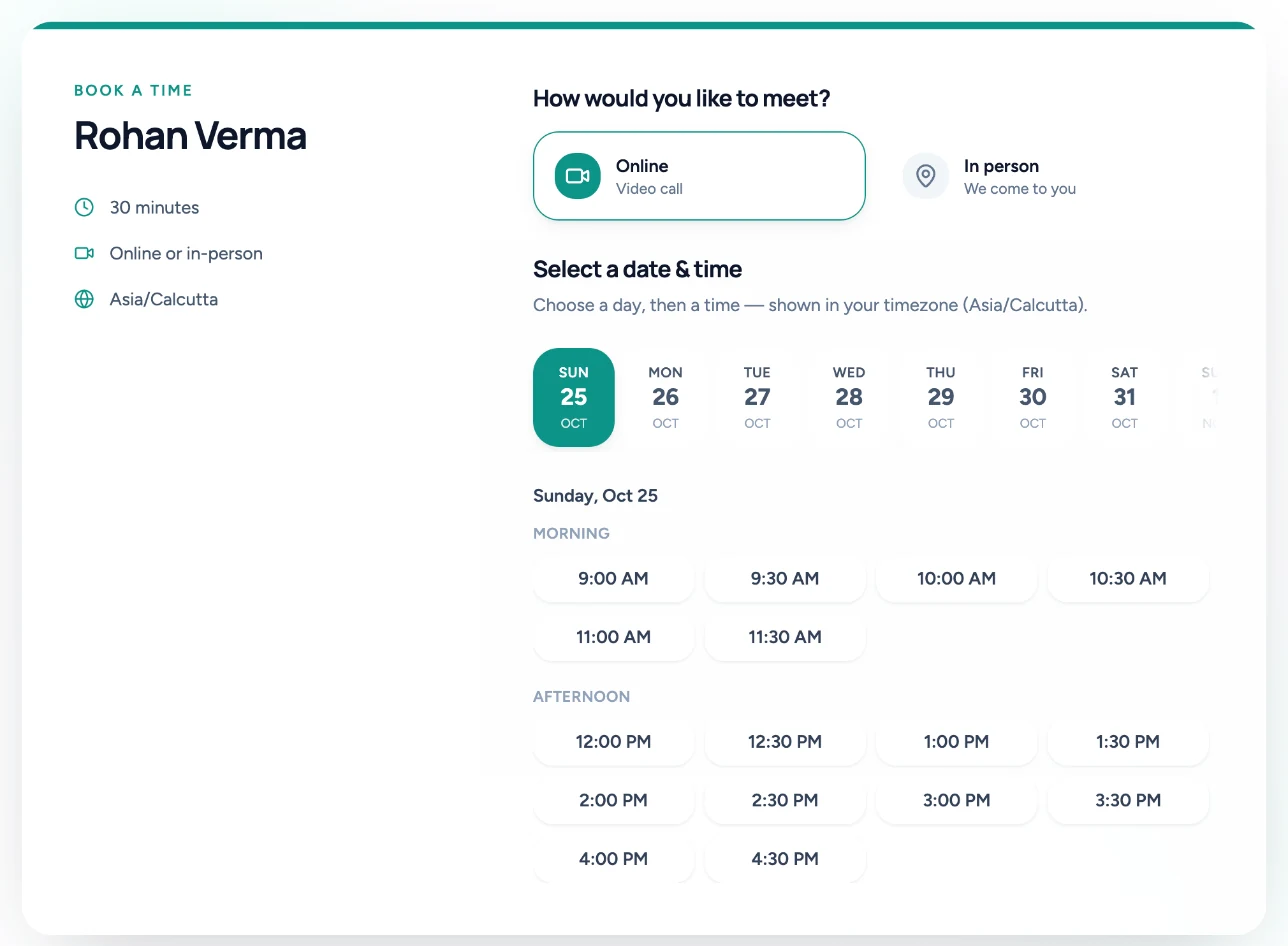Viewport: 1288px width, 946px height.
Task: Select Tuesday 27 Oct date
Action: (757, 397)
